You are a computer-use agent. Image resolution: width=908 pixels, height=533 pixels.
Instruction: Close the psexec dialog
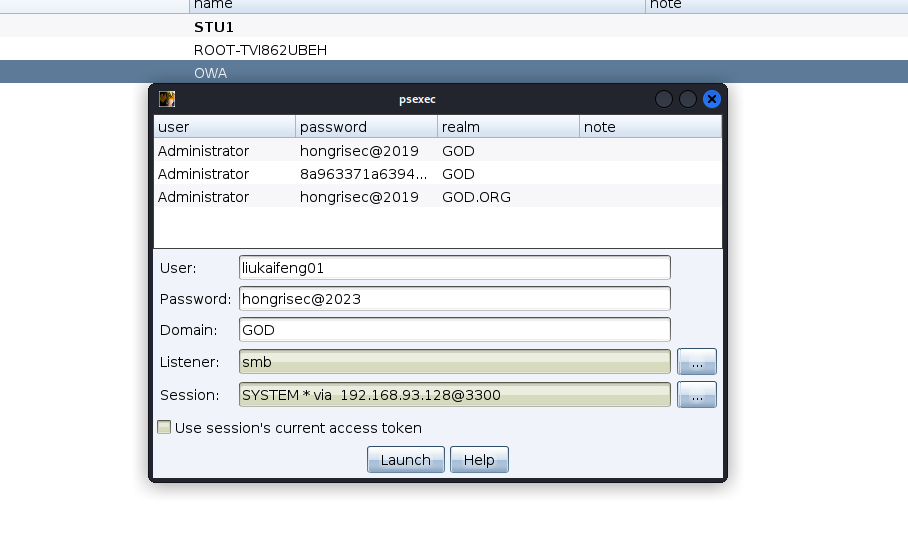coord(712,99)
